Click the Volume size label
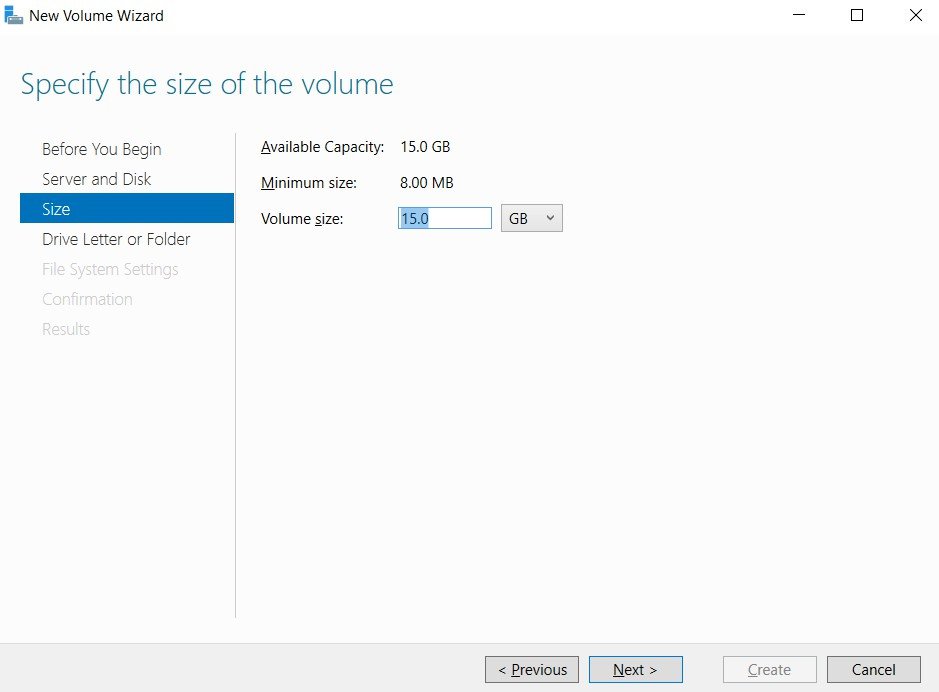The image size is (939, 692). pyautogui.click(x=302, y=218)
